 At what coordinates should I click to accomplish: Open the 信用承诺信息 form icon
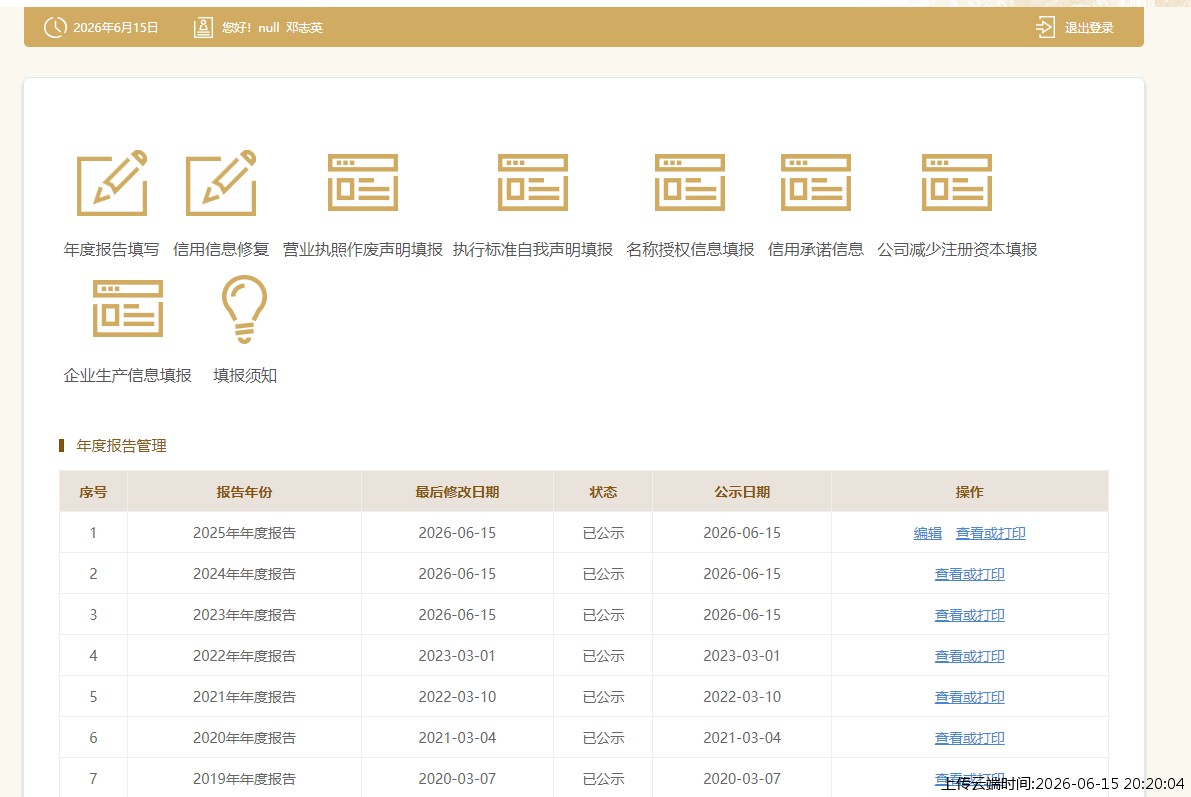(816, 182)
